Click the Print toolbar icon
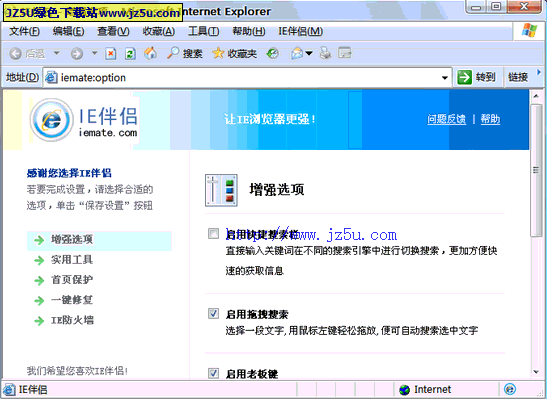 [x=325, y=53]
